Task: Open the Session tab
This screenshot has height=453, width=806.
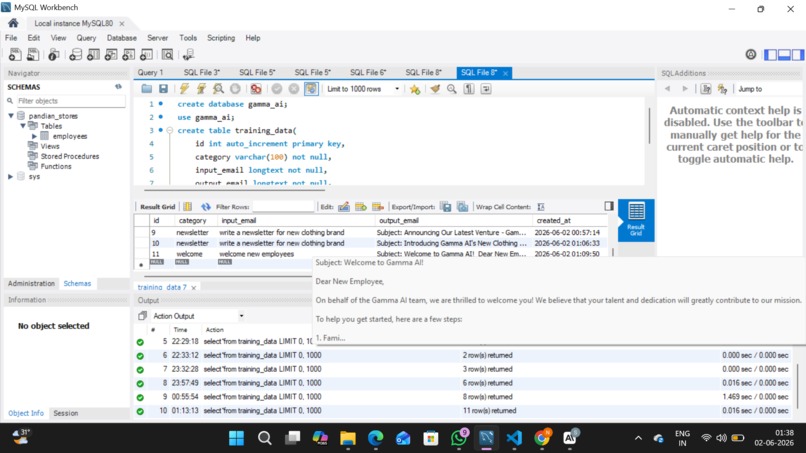Action: 66,413
